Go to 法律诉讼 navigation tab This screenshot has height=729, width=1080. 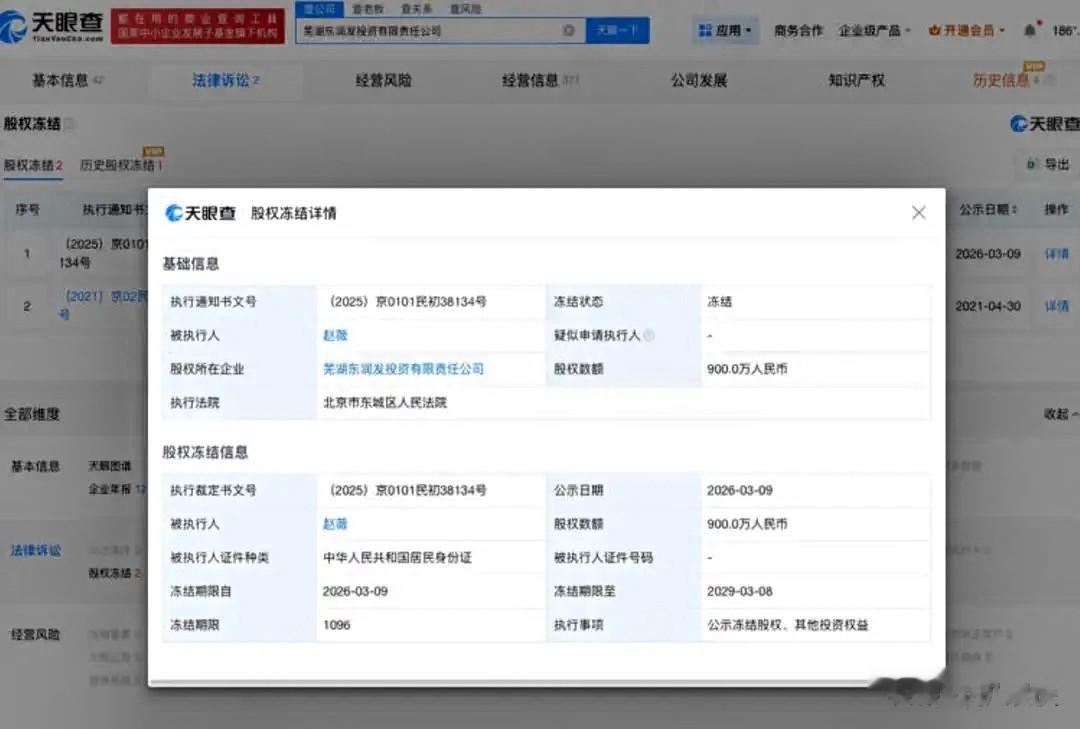(225, 81)
